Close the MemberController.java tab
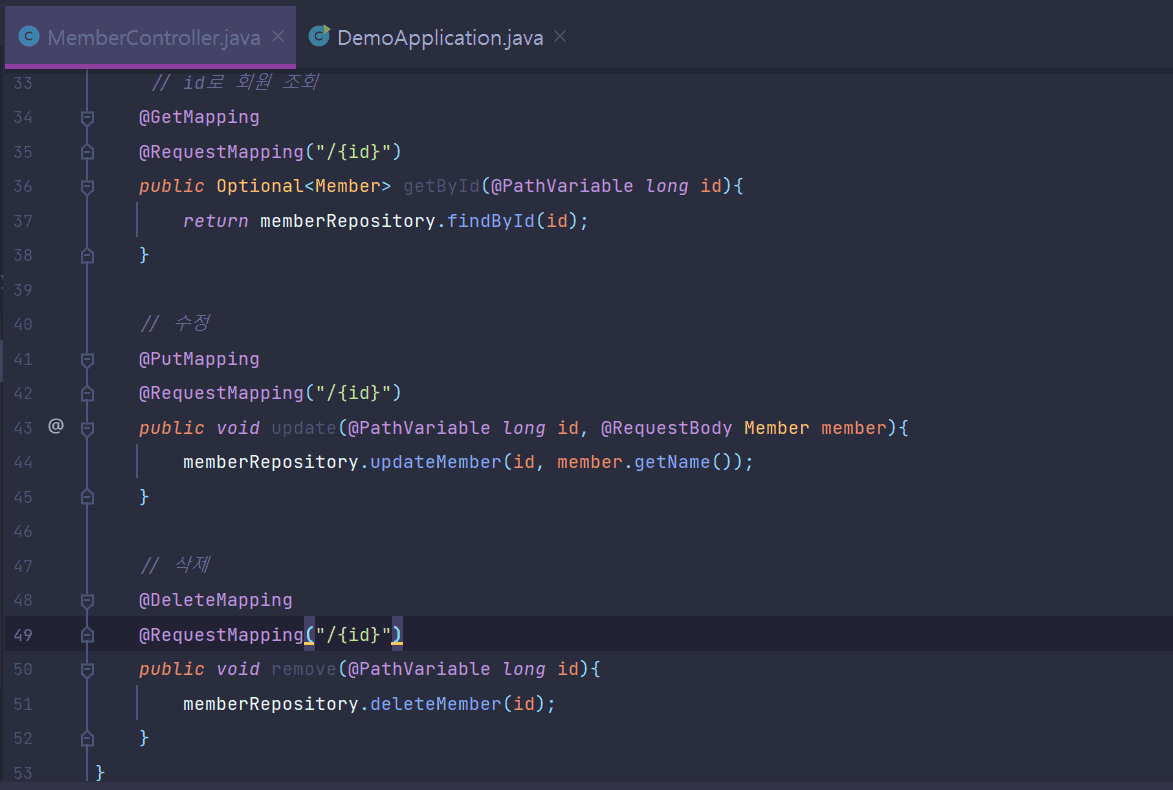Image resolution: width=1173 pixels, height=790 pixels. click(278, 37)
